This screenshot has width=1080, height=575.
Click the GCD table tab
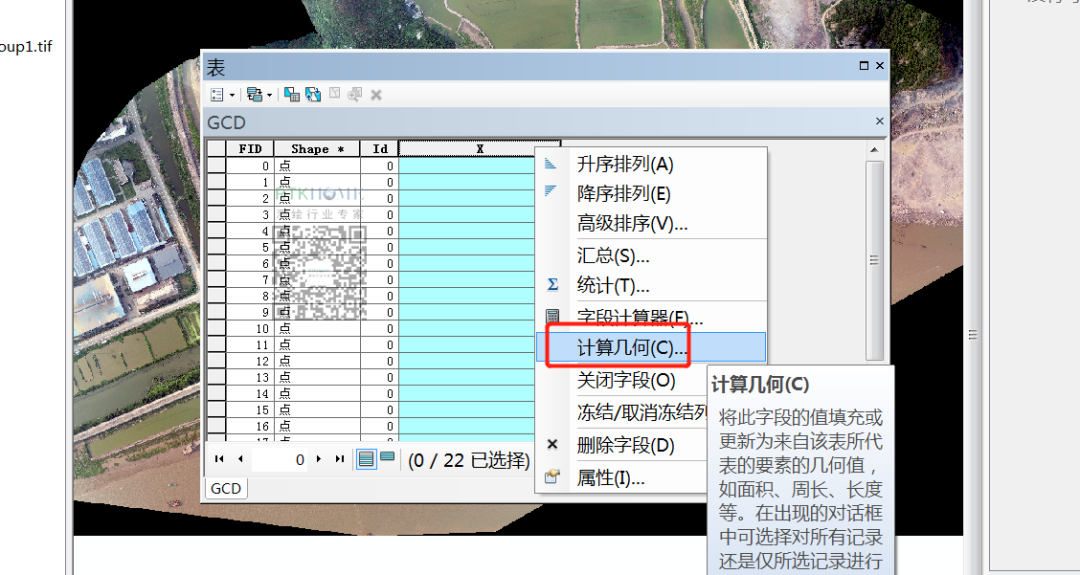226,488
